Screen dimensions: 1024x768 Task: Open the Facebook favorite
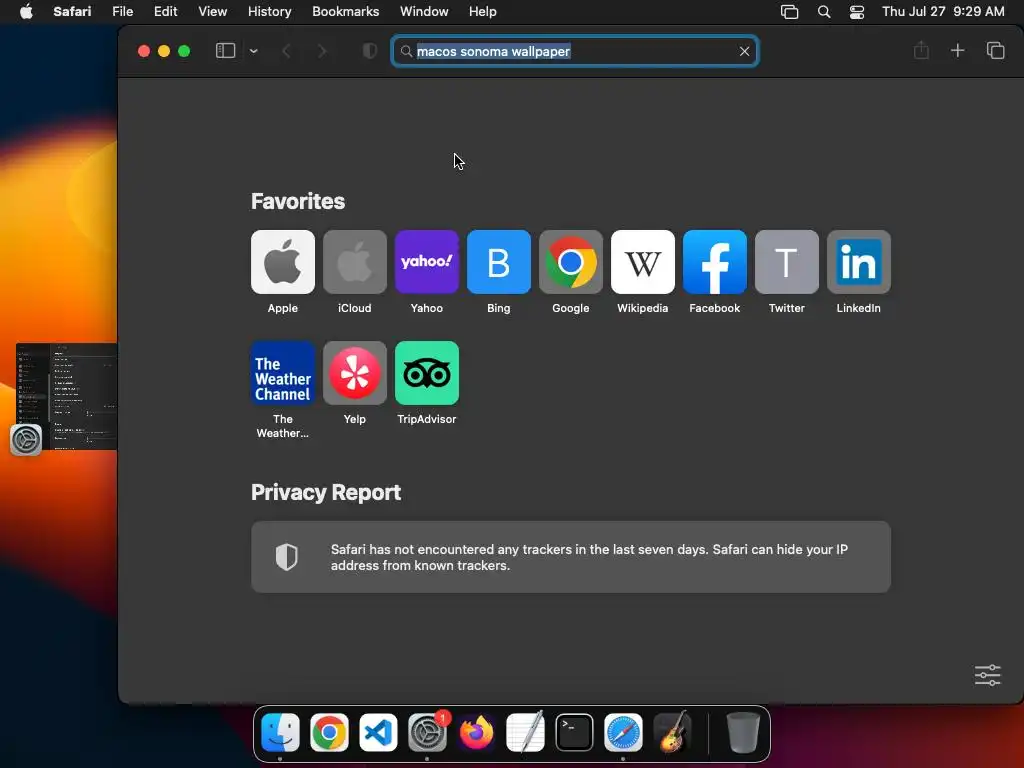[x=714, y=262]
